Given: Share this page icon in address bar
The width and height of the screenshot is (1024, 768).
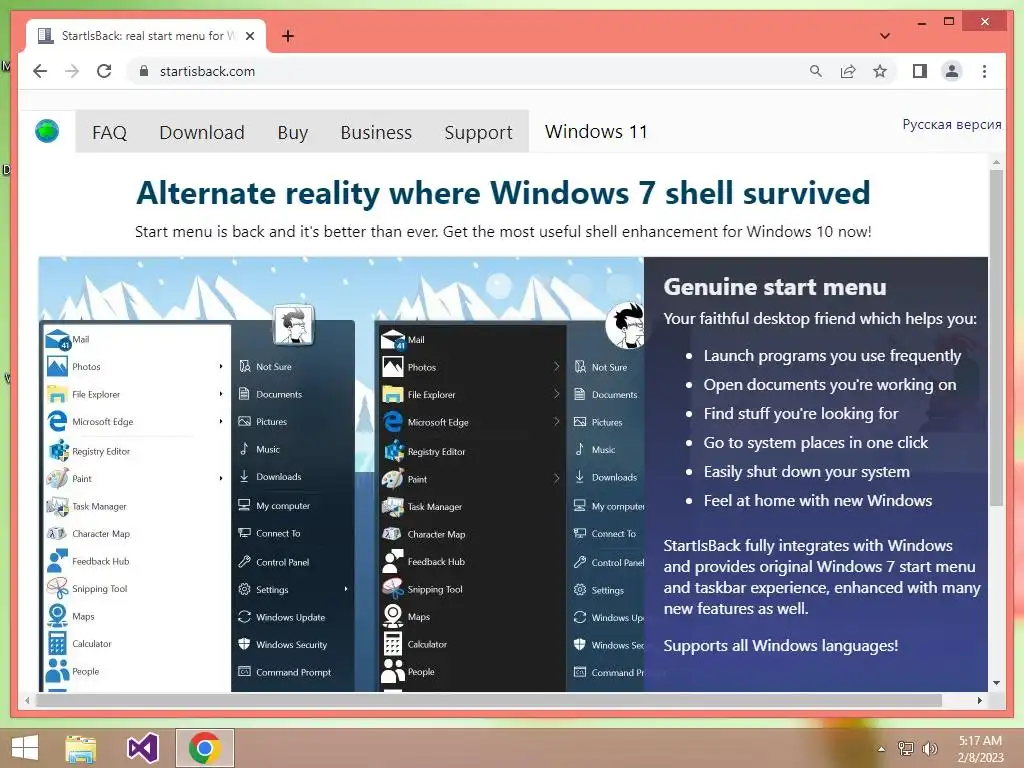Looking at the screenshot, I should coord(848,71).
